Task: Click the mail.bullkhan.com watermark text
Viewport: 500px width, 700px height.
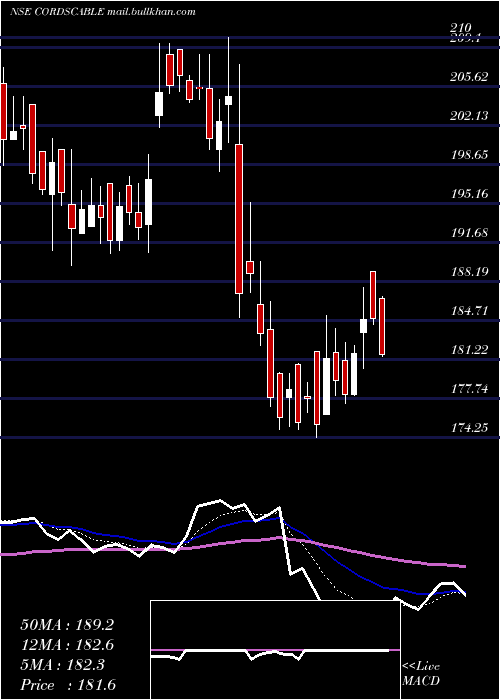Action: pyautogui.click(x=152, y=12)
